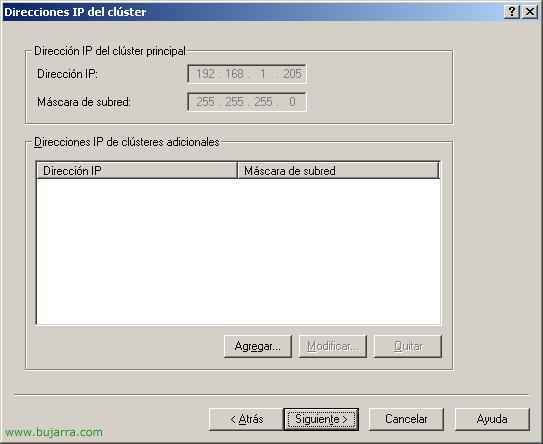
Task: Click the question mark help icon in title bar
Action: point(511,12)
